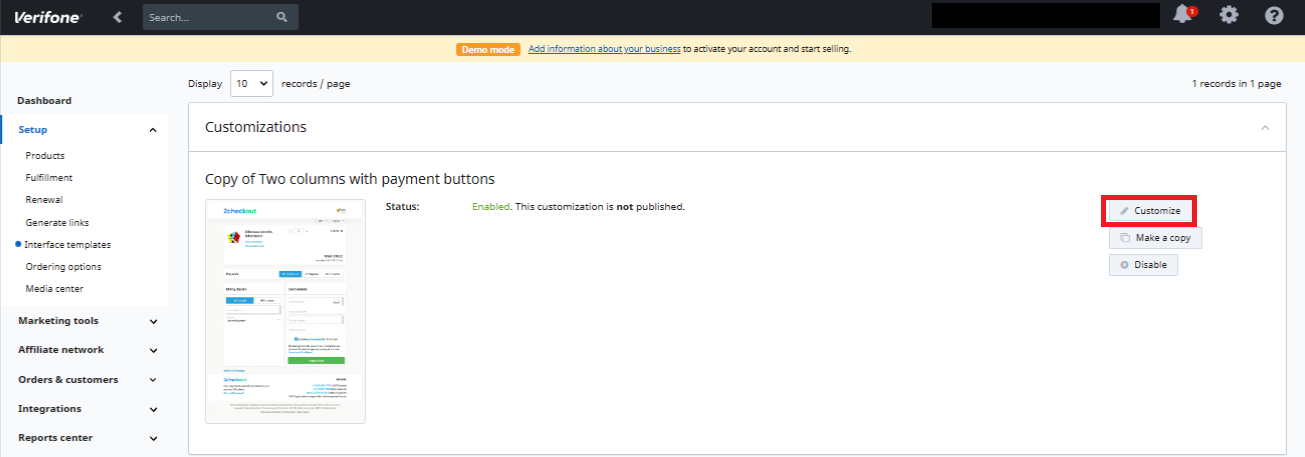Click the Customizations panel heading
Viewport: 1305px width, 457px height.
[256, 127]
